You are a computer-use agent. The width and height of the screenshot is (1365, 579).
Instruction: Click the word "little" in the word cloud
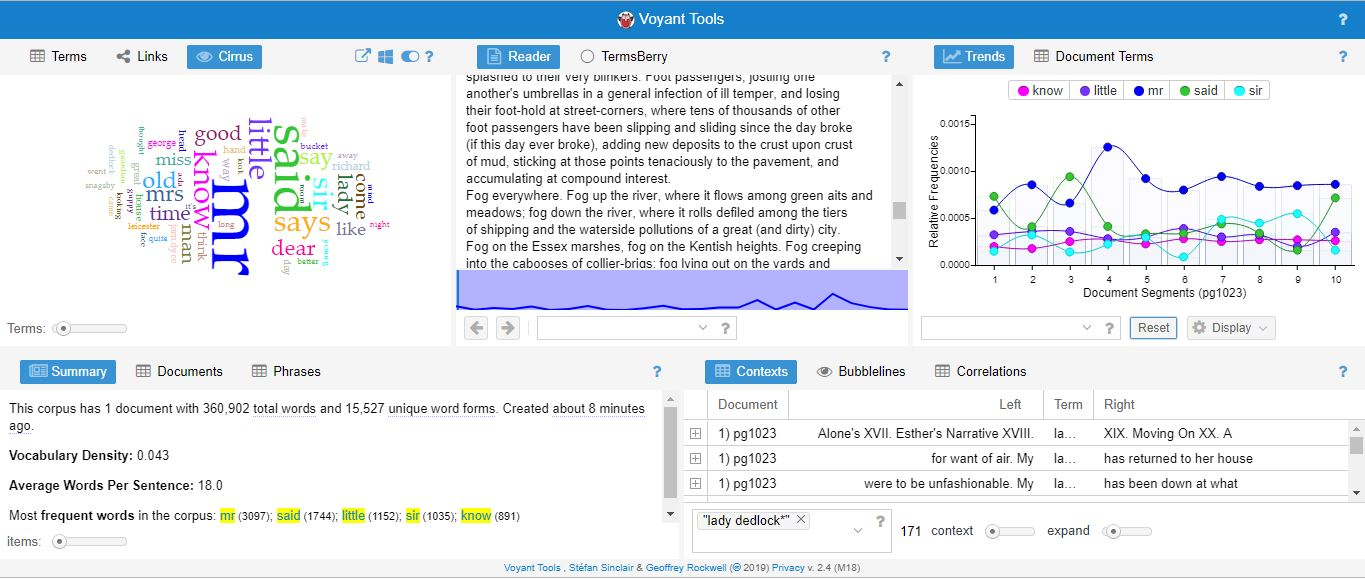pos(259,149)
